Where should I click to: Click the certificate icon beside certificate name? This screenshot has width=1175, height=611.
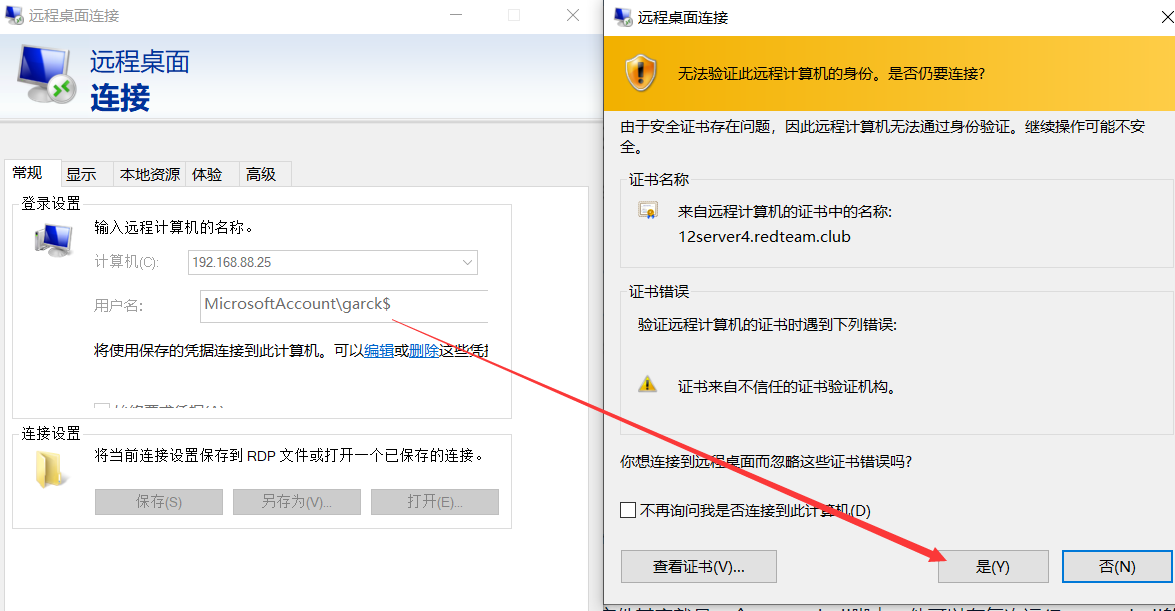[648, 211]
